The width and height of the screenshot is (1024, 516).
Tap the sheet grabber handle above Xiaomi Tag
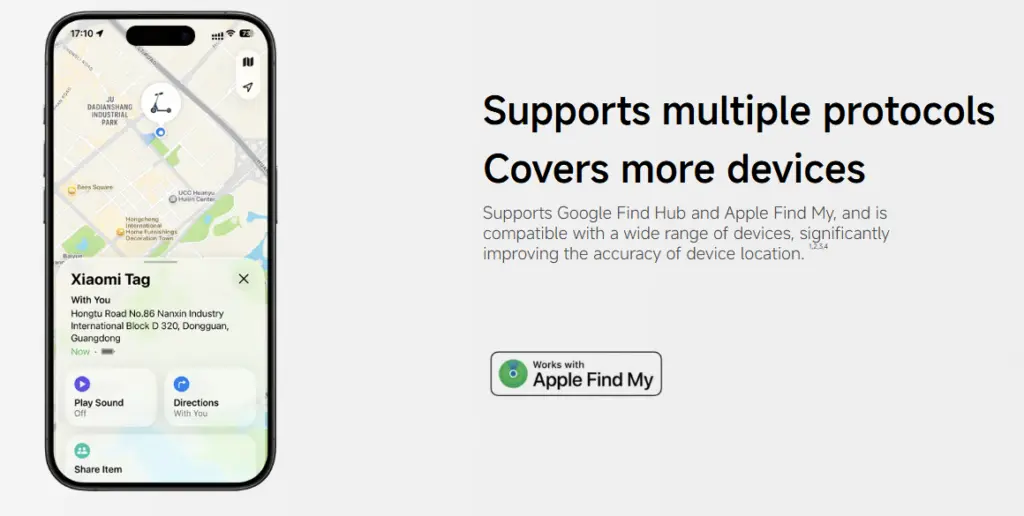(161, 263)
